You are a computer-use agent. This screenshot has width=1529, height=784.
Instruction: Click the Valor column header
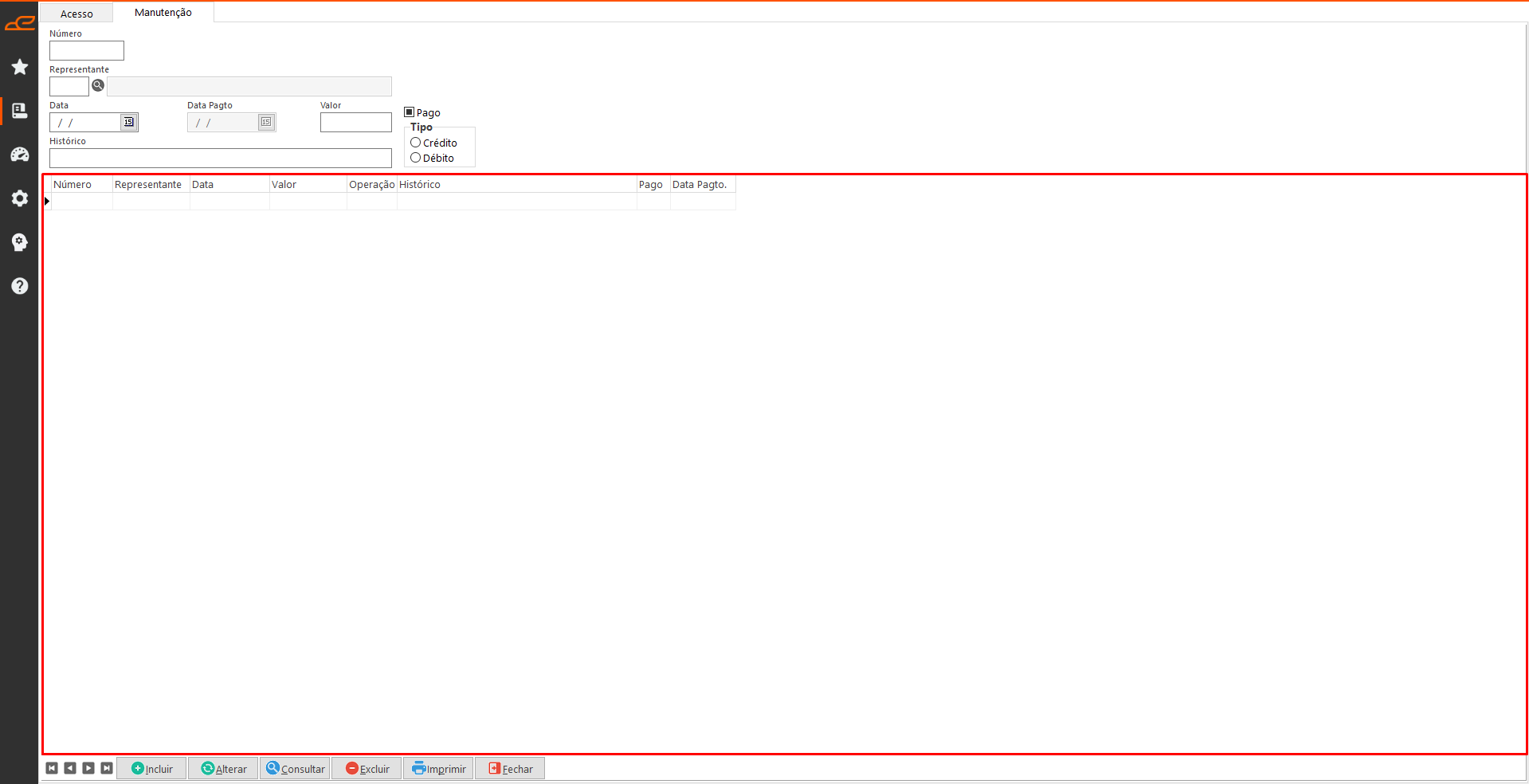(x=308, y=184)
